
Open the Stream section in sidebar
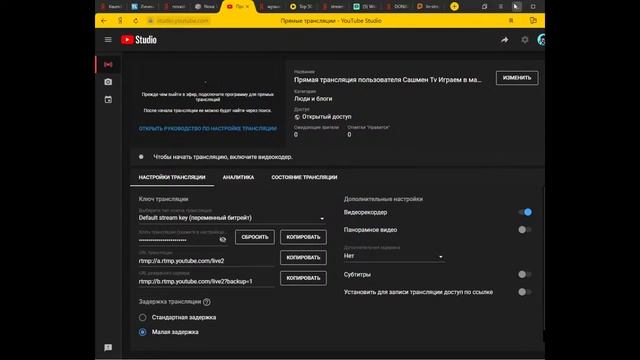[108, 64]
